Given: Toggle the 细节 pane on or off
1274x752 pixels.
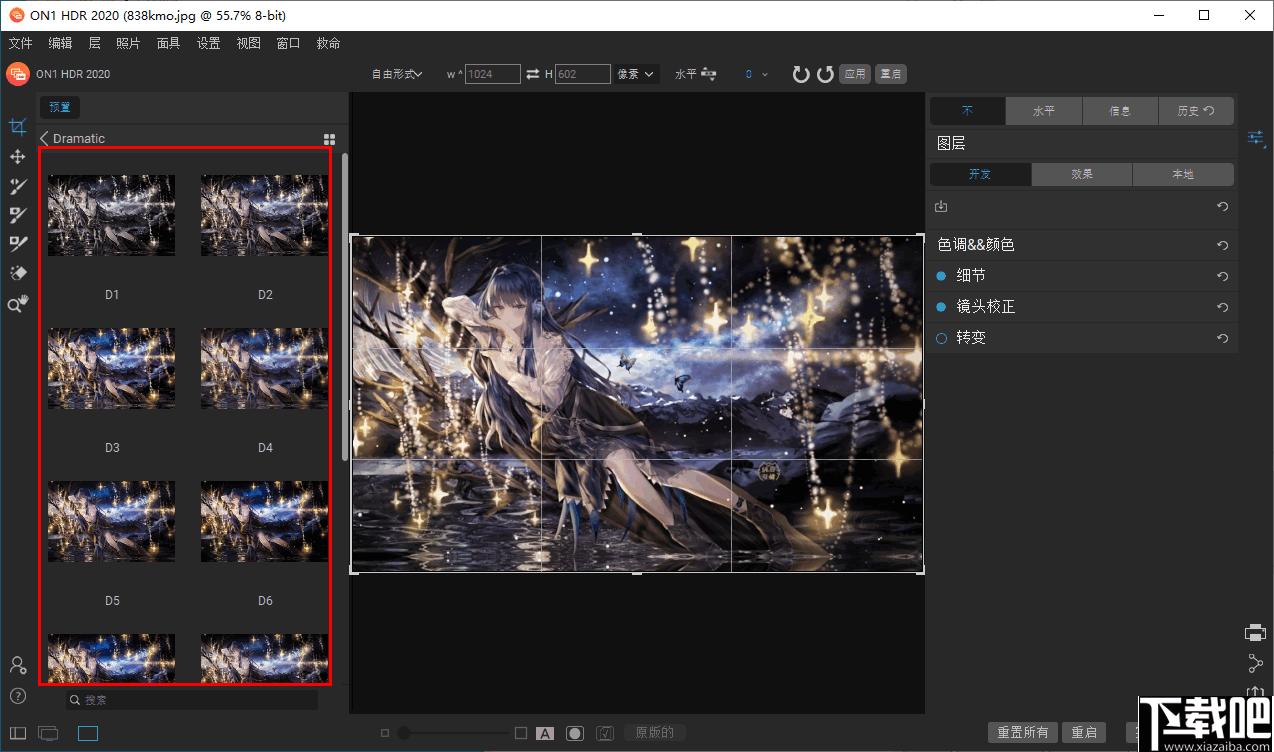Looking at the screenshot, I should click(941, 275).
